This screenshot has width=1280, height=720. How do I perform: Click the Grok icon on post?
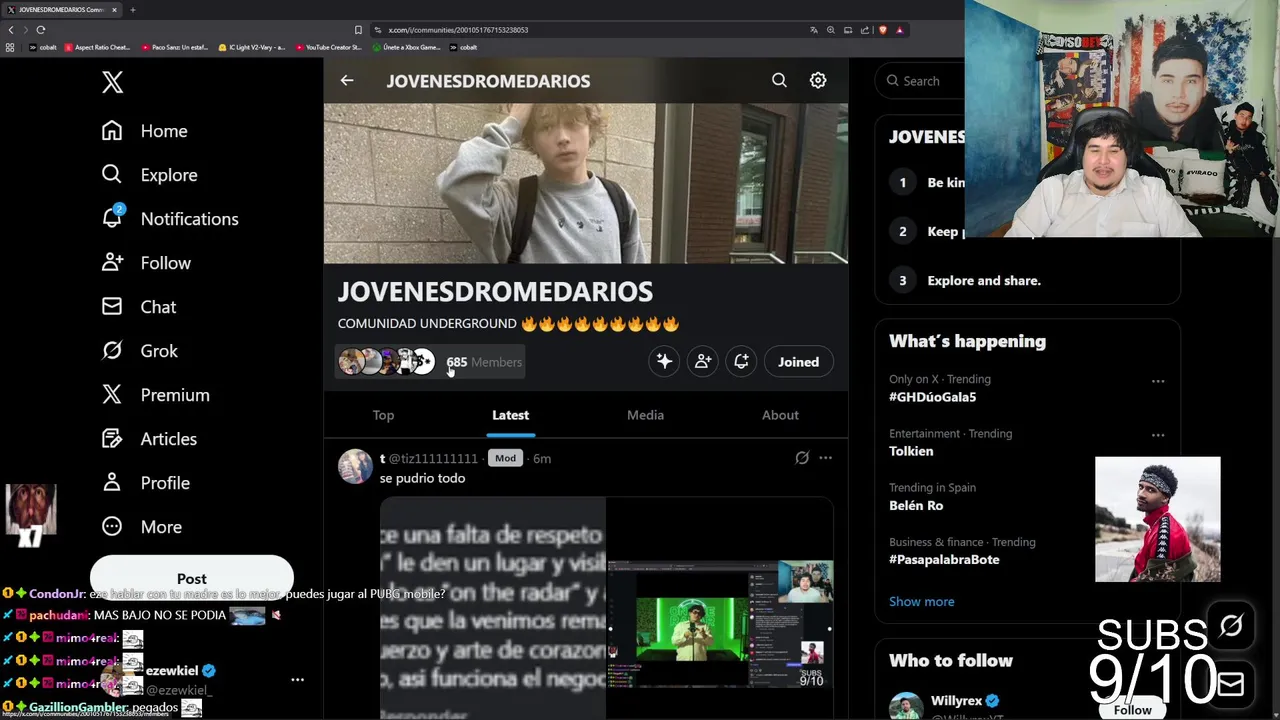[802, 458]
